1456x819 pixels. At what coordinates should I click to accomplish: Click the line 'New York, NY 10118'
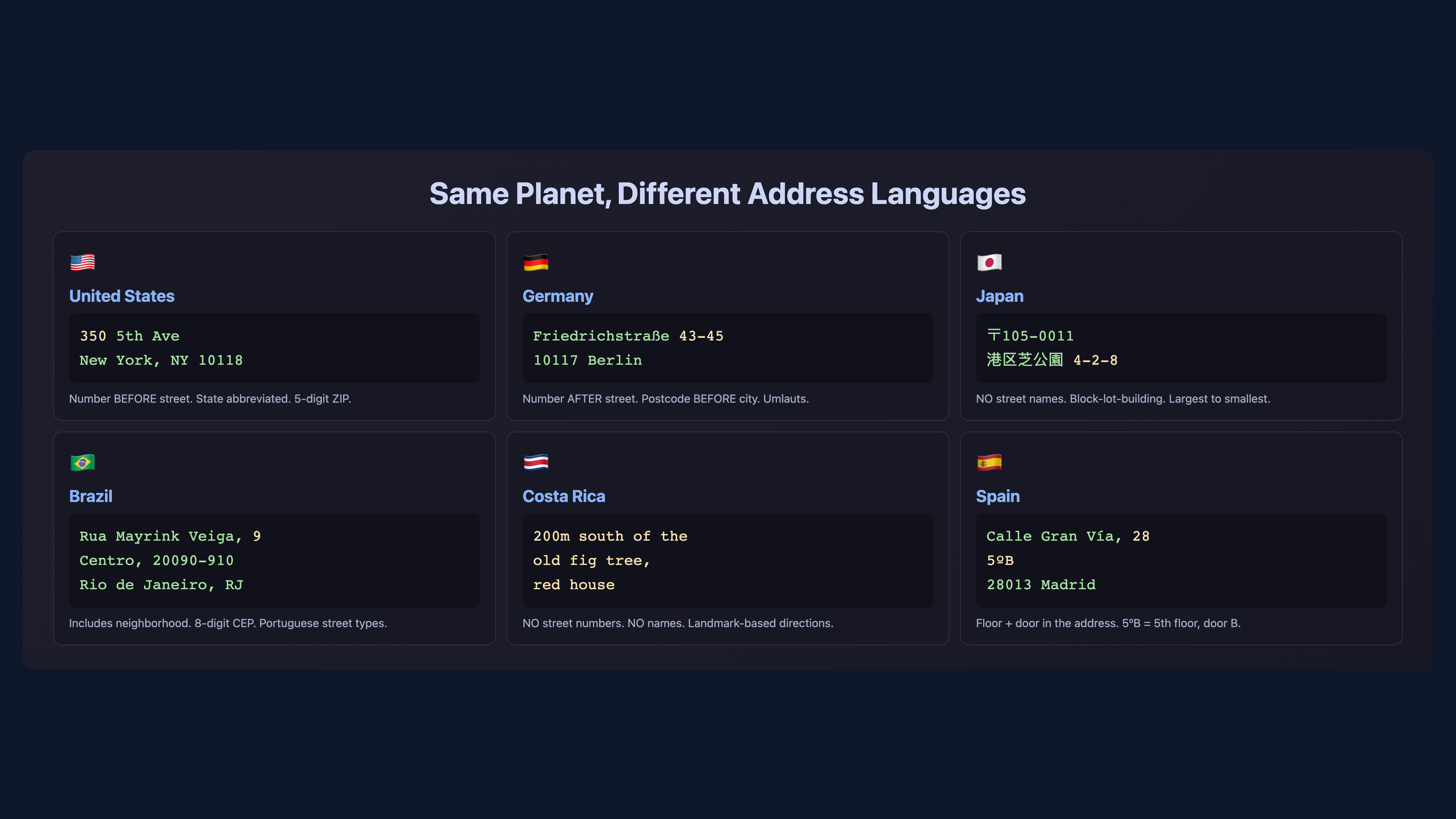coord(161,361)
